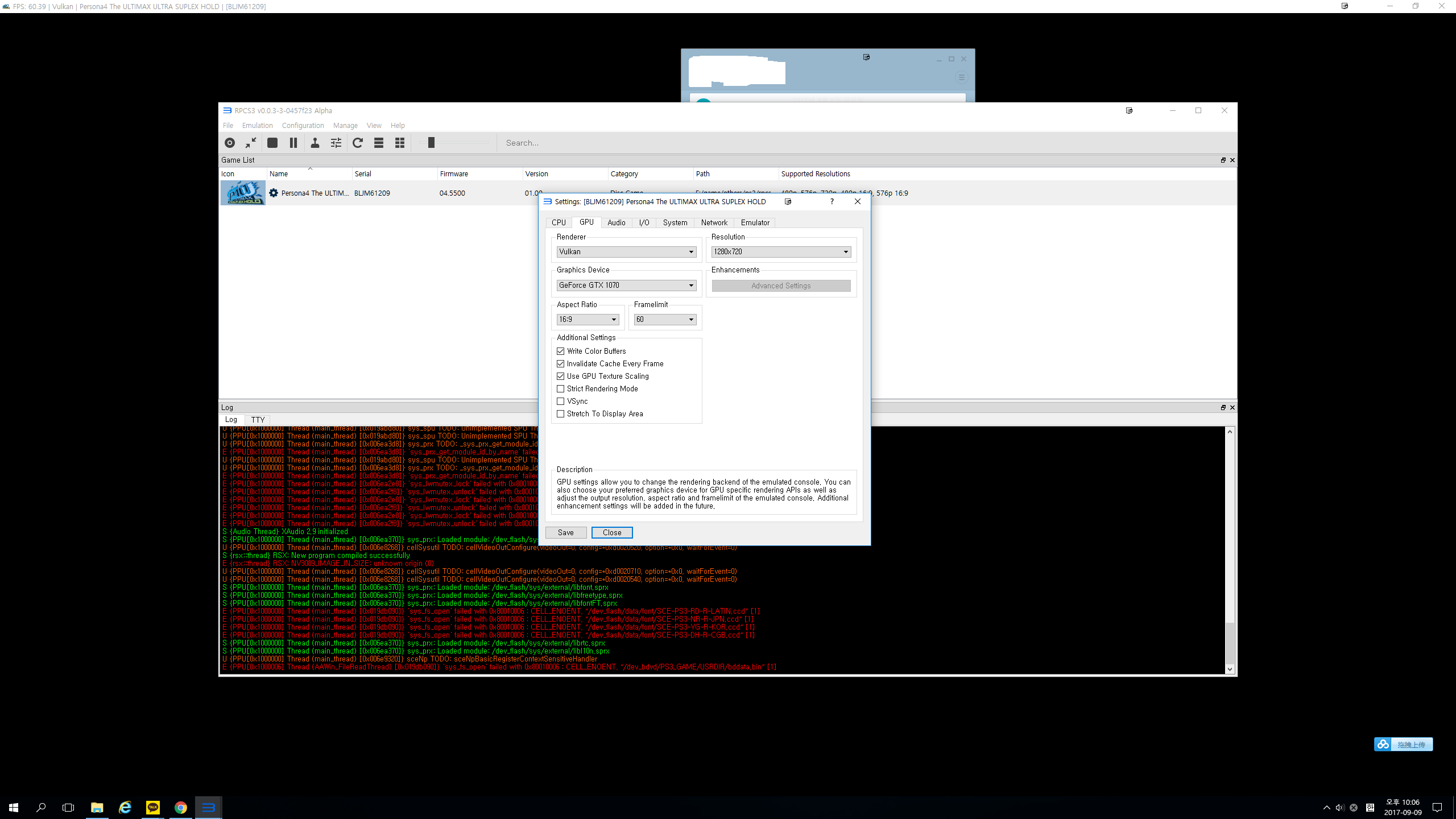Close the Game List dock panel
Viewport: 1456px width, 819px height.
click(1232, 160)
